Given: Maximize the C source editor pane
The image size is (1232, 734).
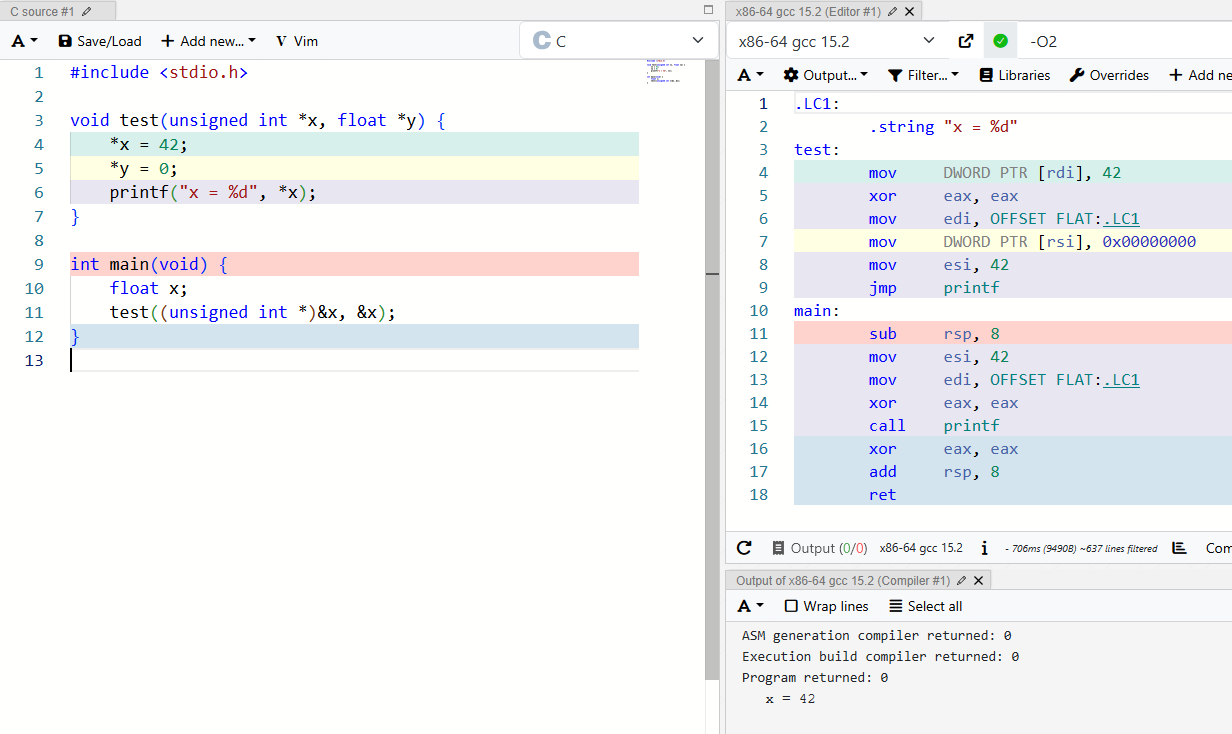Looking at the screenshot, I should pos(709,9).
